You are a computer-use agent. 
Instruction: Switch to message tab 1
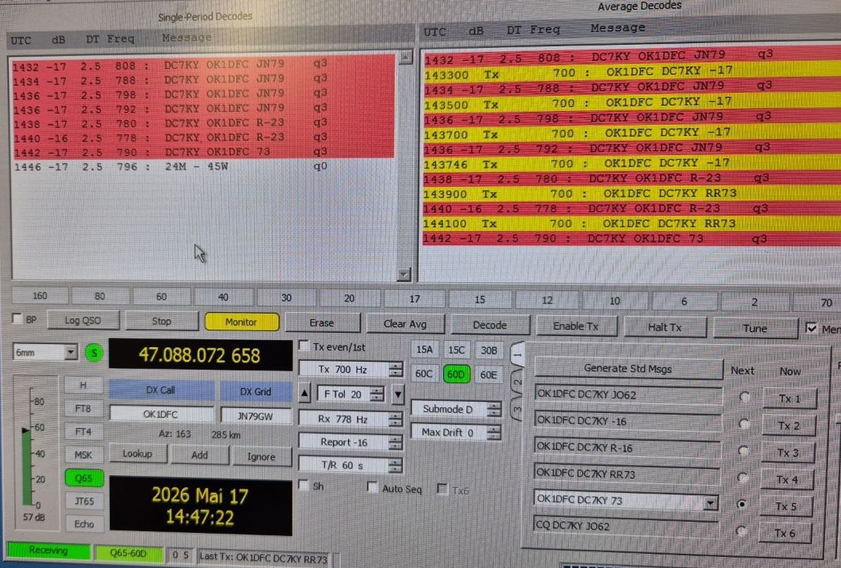point(518,355)
